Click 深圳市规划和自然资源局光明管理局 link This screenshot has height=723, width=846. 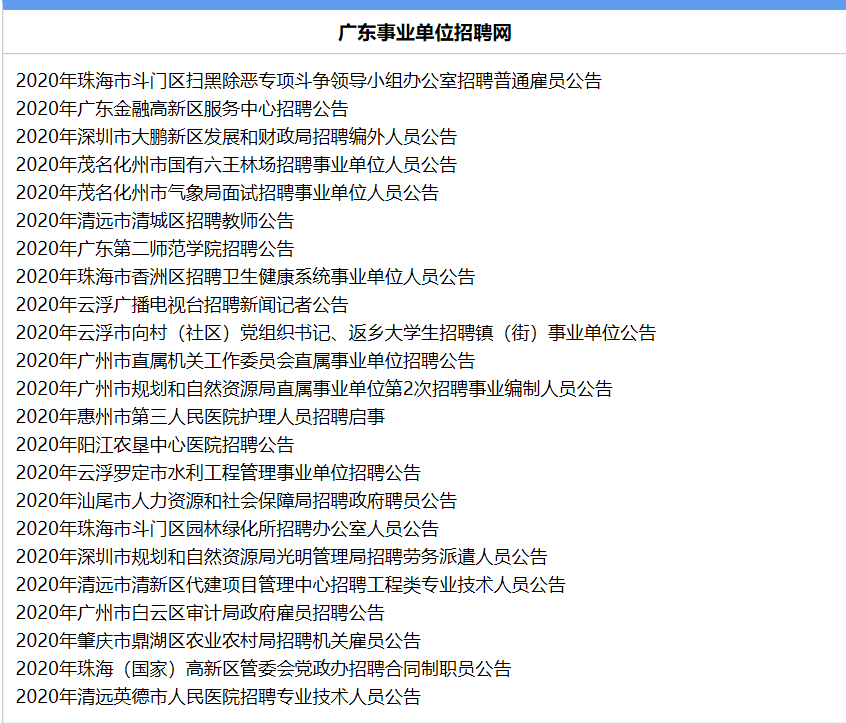281,557
